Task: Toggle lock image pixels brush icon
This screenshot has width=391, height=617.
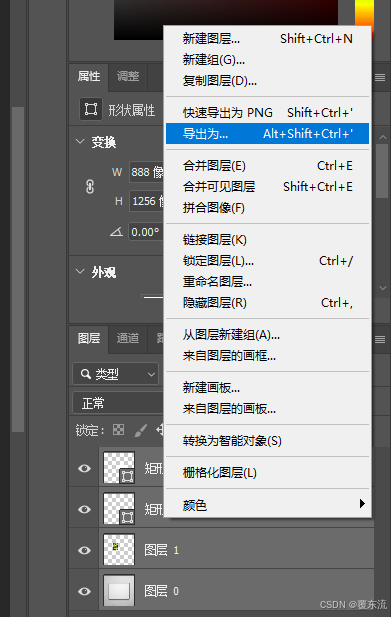Action: tap(140, 430)
